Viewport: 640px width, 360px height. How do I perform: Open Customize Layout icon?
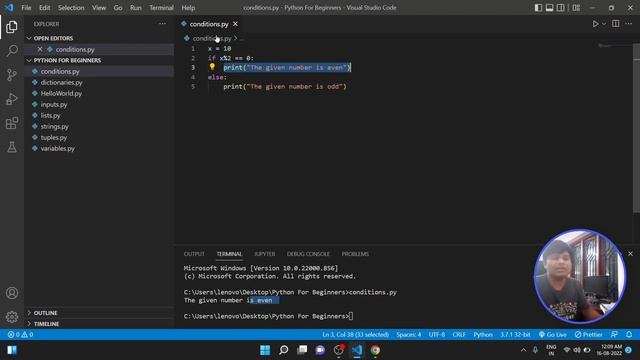coord(576,8)
